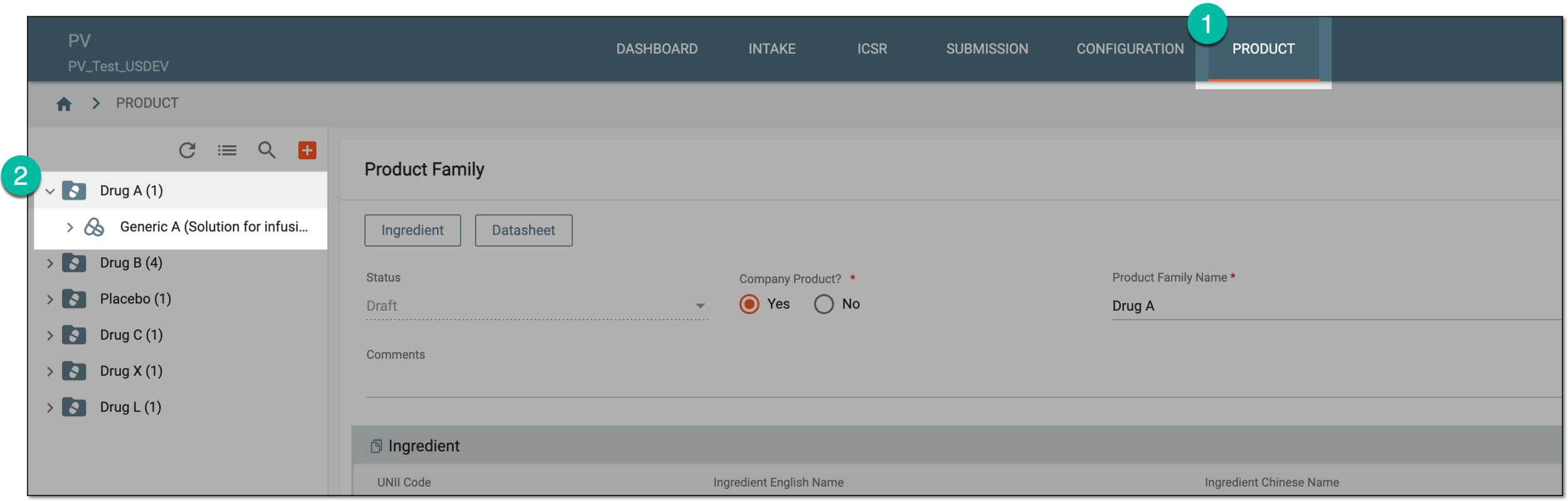Click the breadcrumb chevron separator

tap(96, 103)
